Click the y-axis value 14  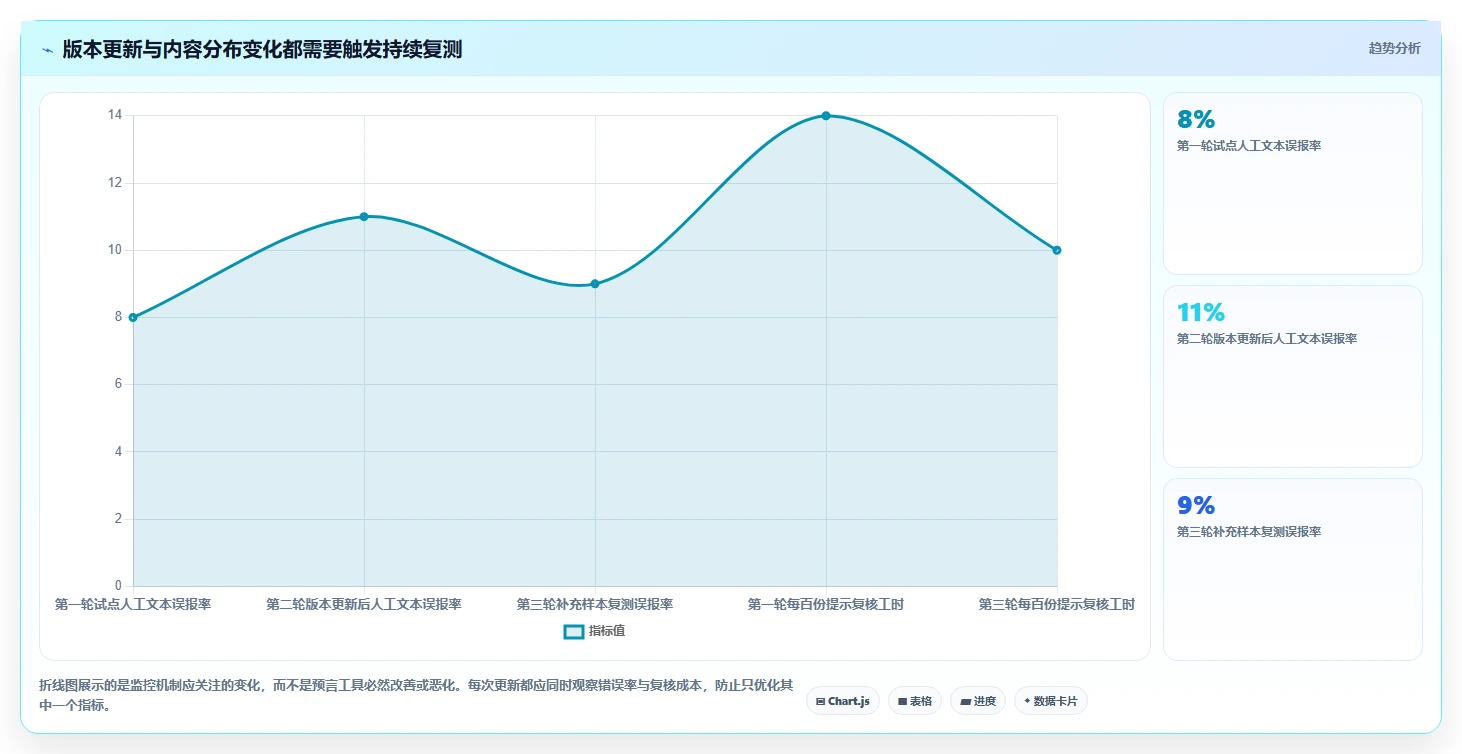[115, 115]
